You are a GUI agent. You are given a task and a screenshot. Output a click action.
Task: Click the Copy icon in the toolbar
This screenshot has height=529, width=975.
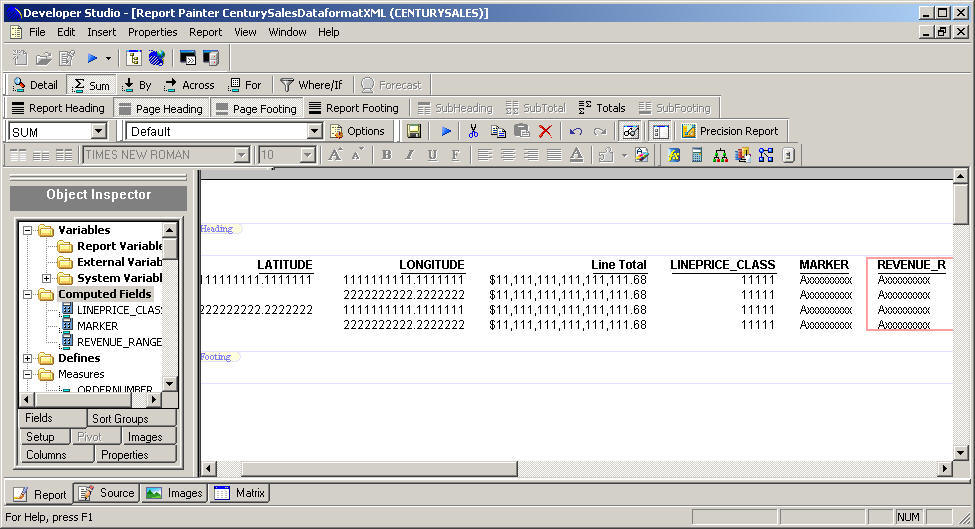(x=497, y=131)
